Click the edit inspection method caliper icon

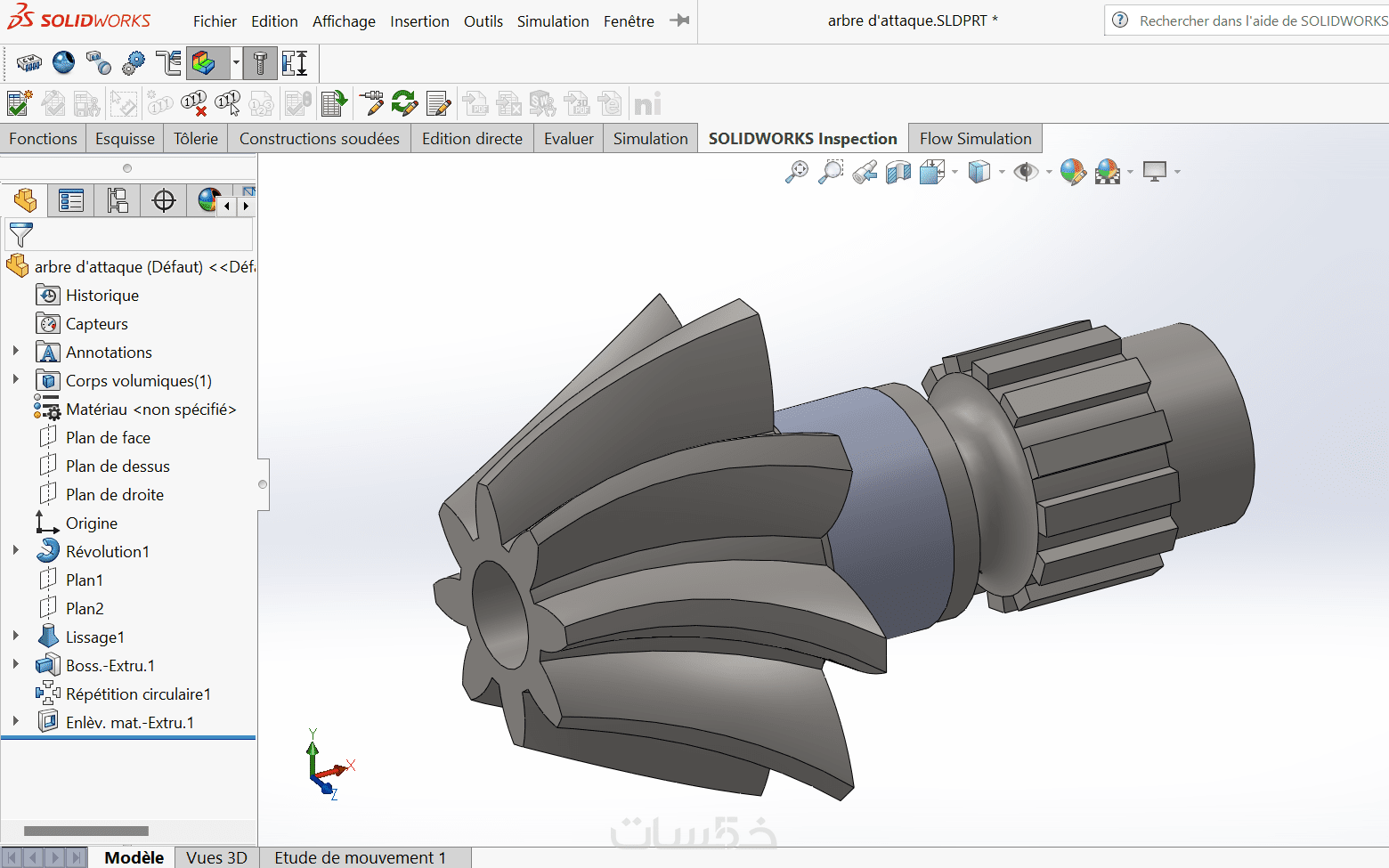point(371,103)
